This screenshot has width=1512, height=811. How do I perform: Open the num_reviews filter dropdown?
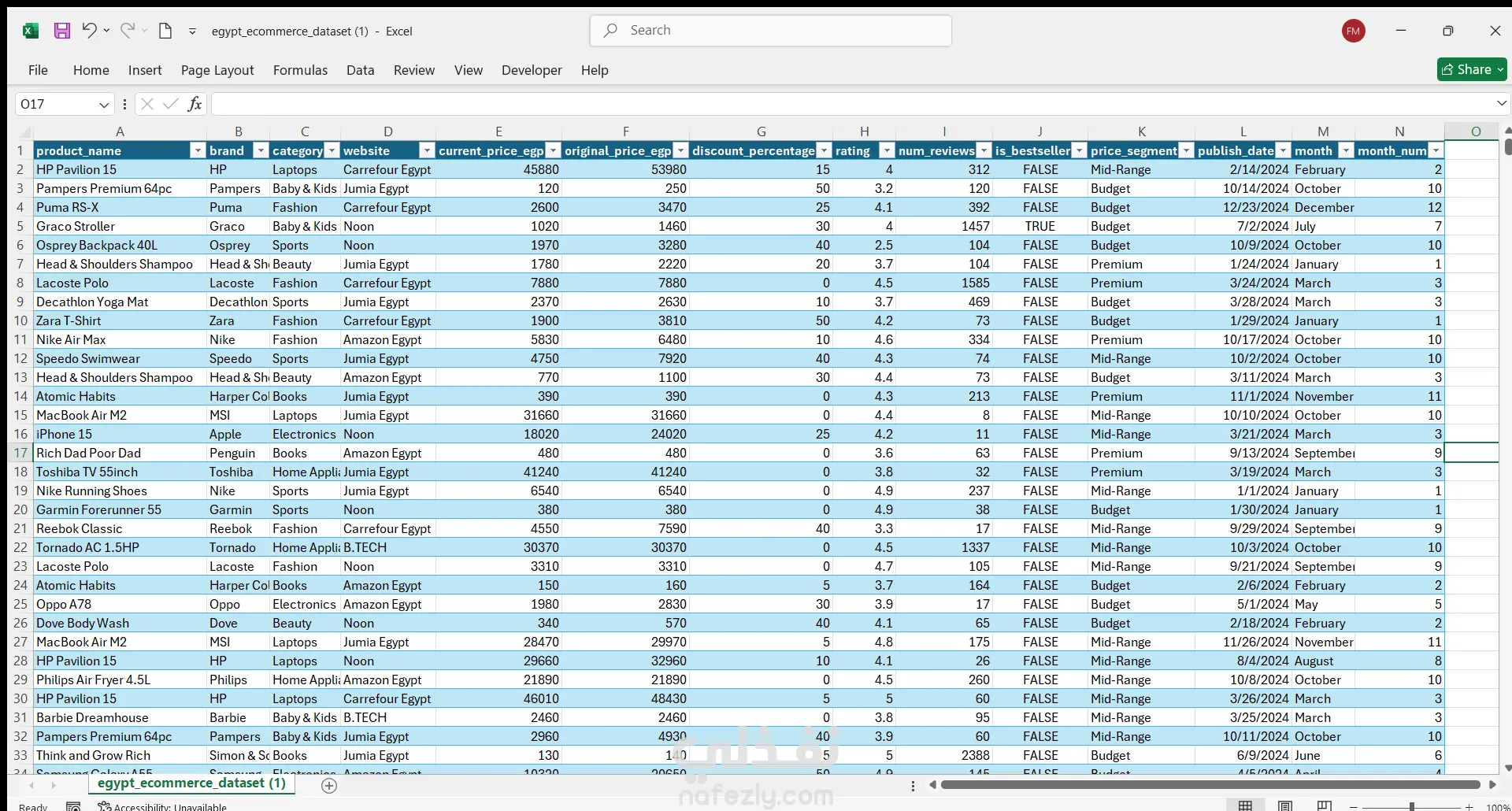983,150
